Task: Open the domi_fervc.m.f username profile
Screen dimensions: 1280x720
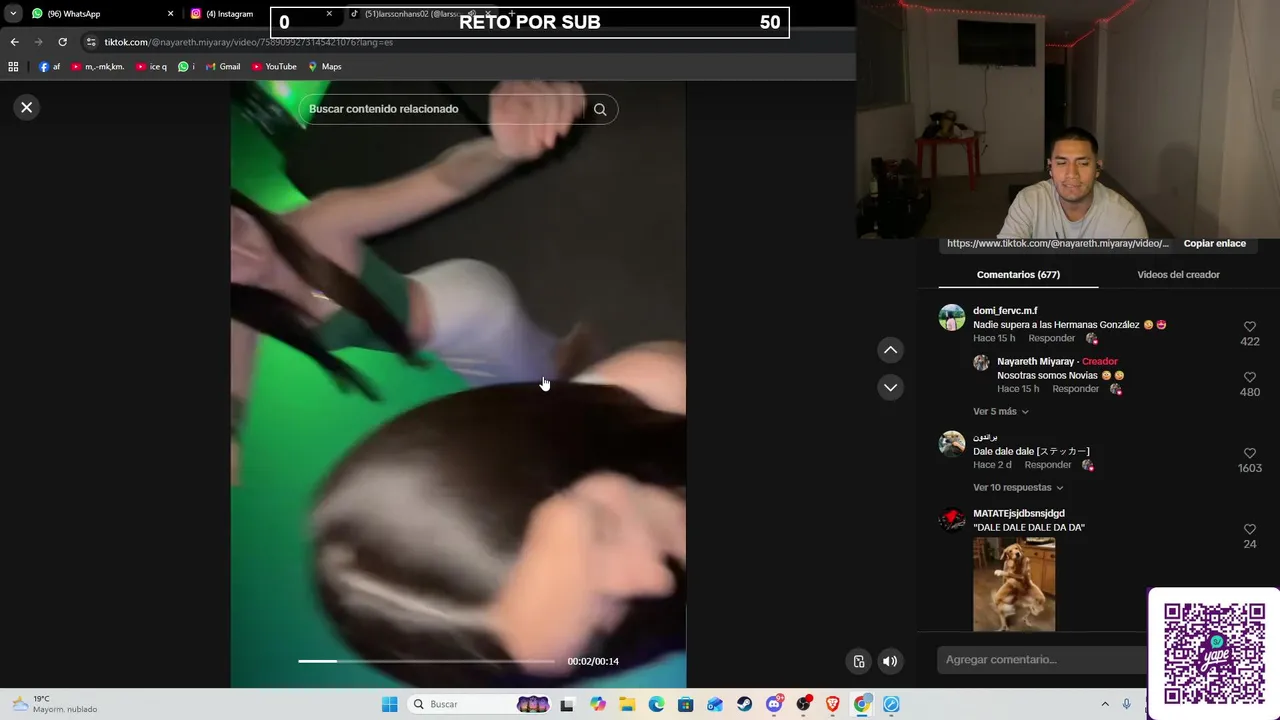Action: tap(1005, 311)
